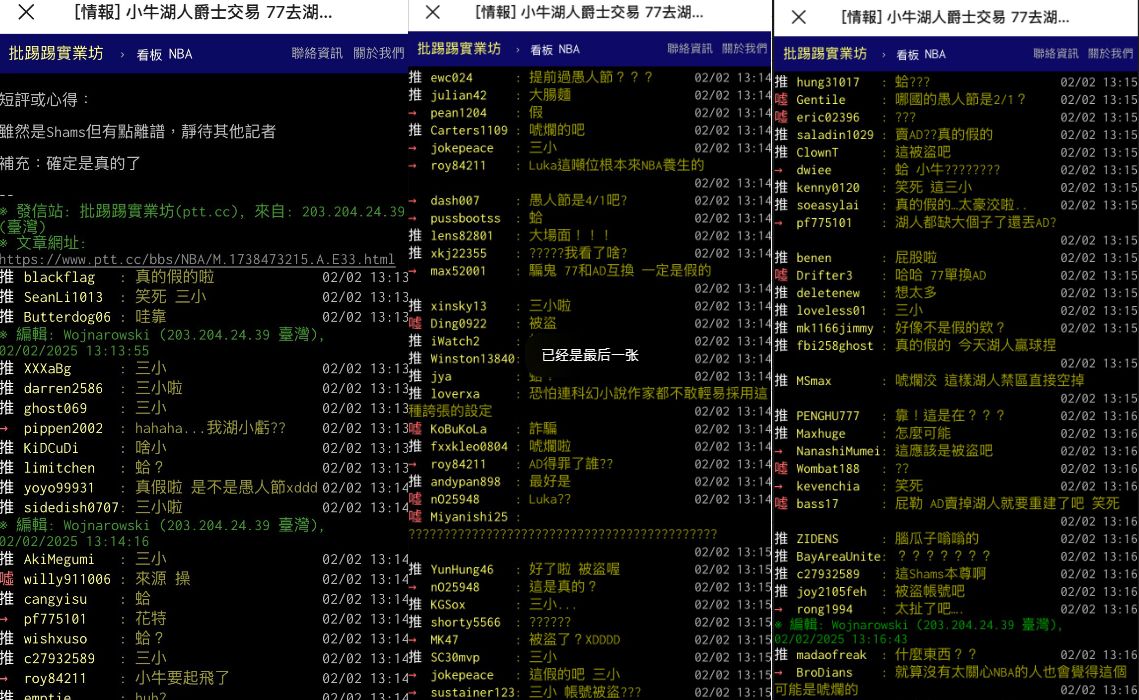Go to 看板 NBA in middle panel
The width and height of the screenshot is (1139, 700).
tap(554, 49)
